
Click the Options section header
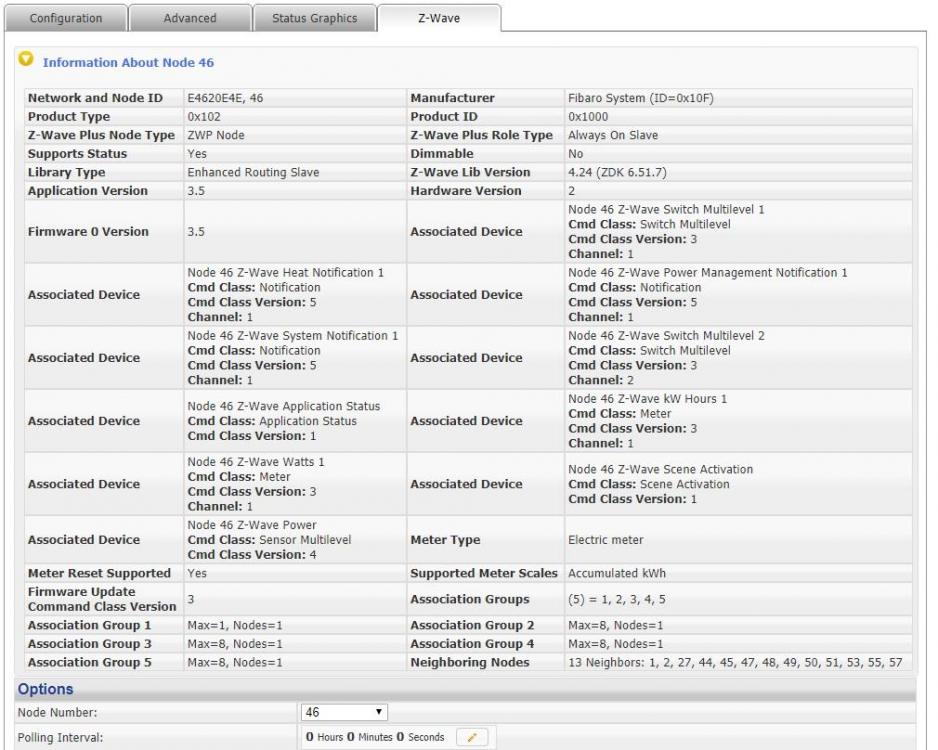pos(45,690)
